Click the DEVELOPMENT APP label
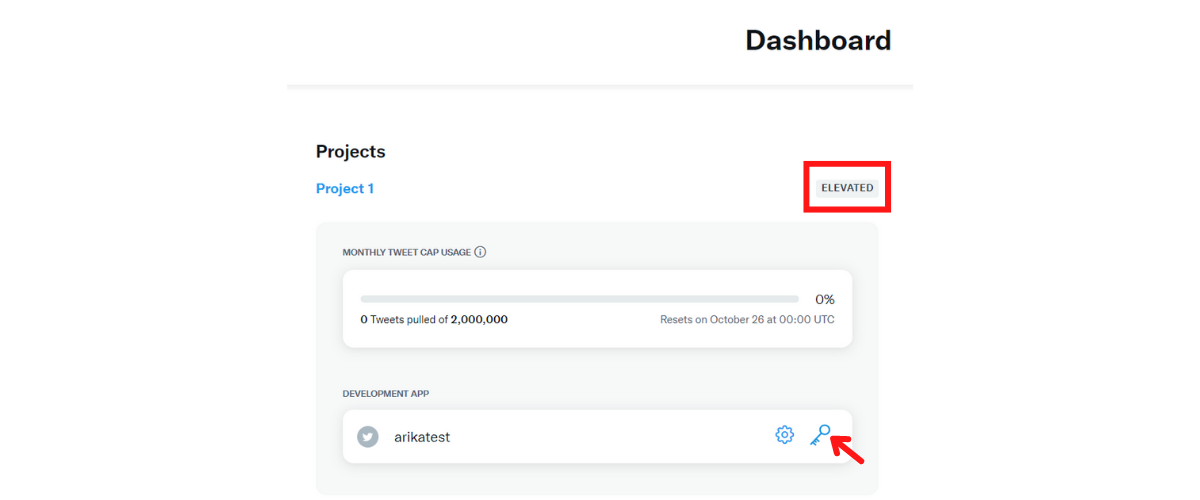This screenshot has width=1200, height=500. tap(386, 393)
